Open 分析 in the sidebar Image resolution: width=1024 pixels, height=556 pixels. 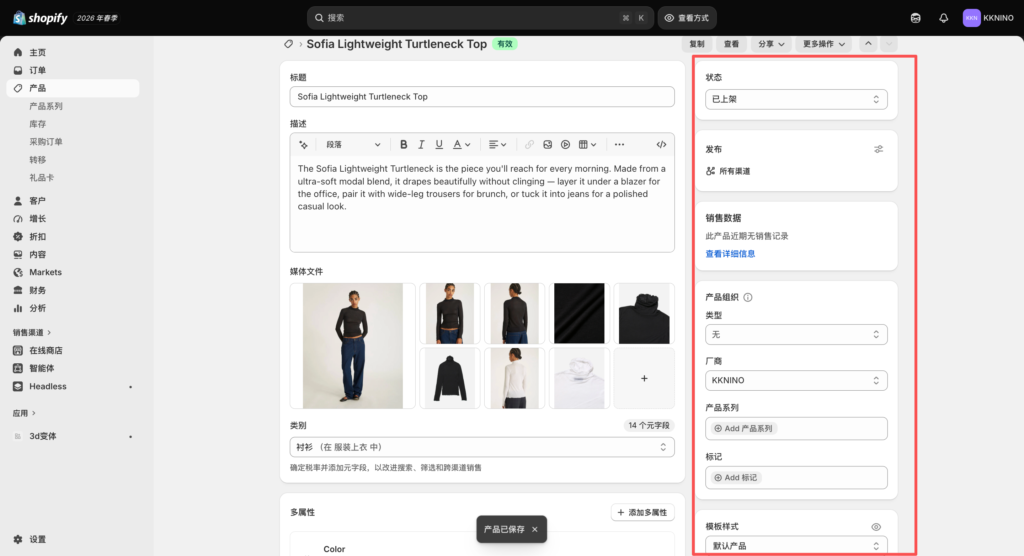[x=72, y=308]
